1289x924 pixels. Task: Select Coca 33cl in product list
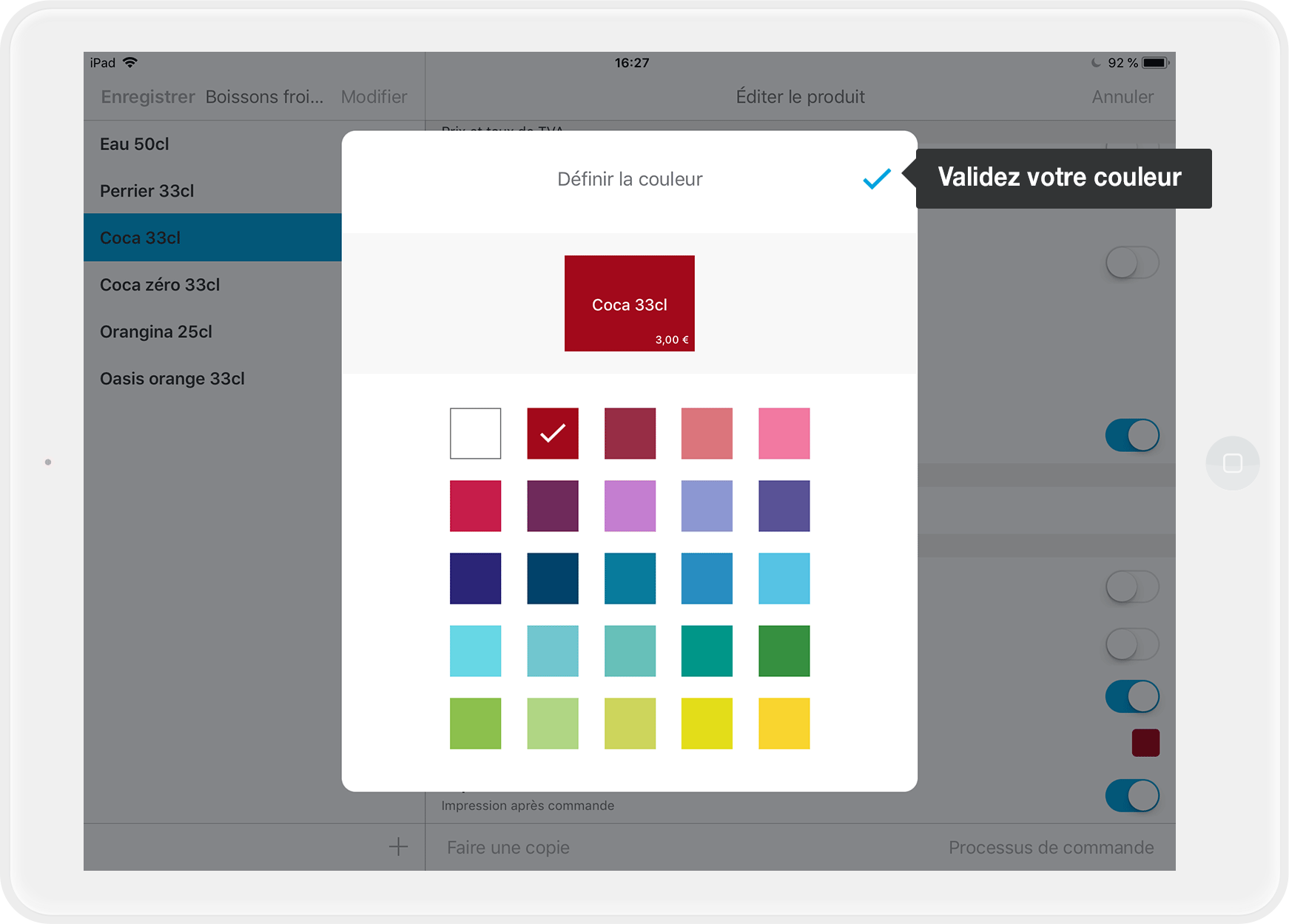(212, 237)
